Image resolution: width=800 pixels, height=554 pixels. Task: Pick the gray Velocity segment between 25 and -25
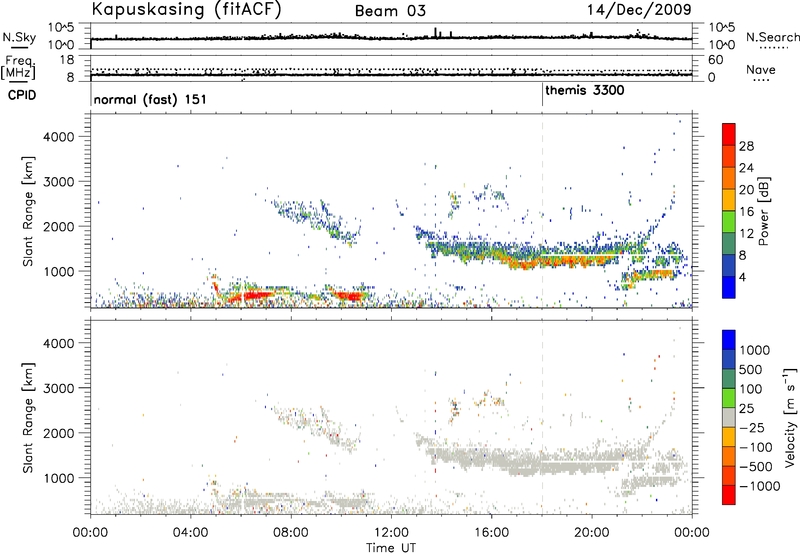pyautogui.click(x=729, y=418)
